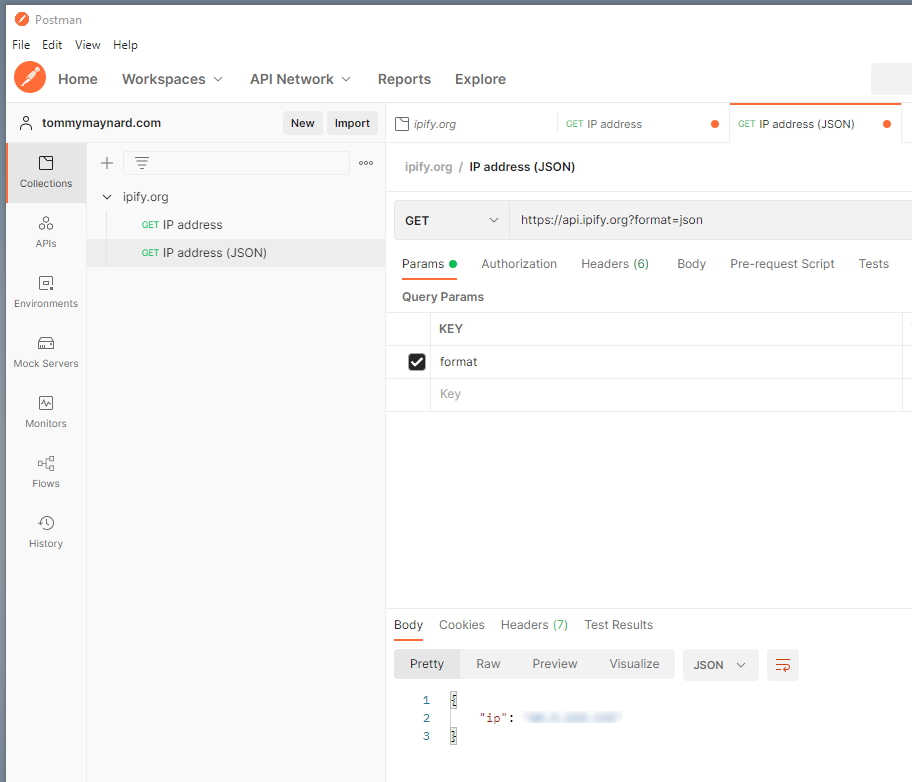The image size is (912, 782).
Task: Click ipify.org in the breadcrumb
Action: click(x=429, y=167)
